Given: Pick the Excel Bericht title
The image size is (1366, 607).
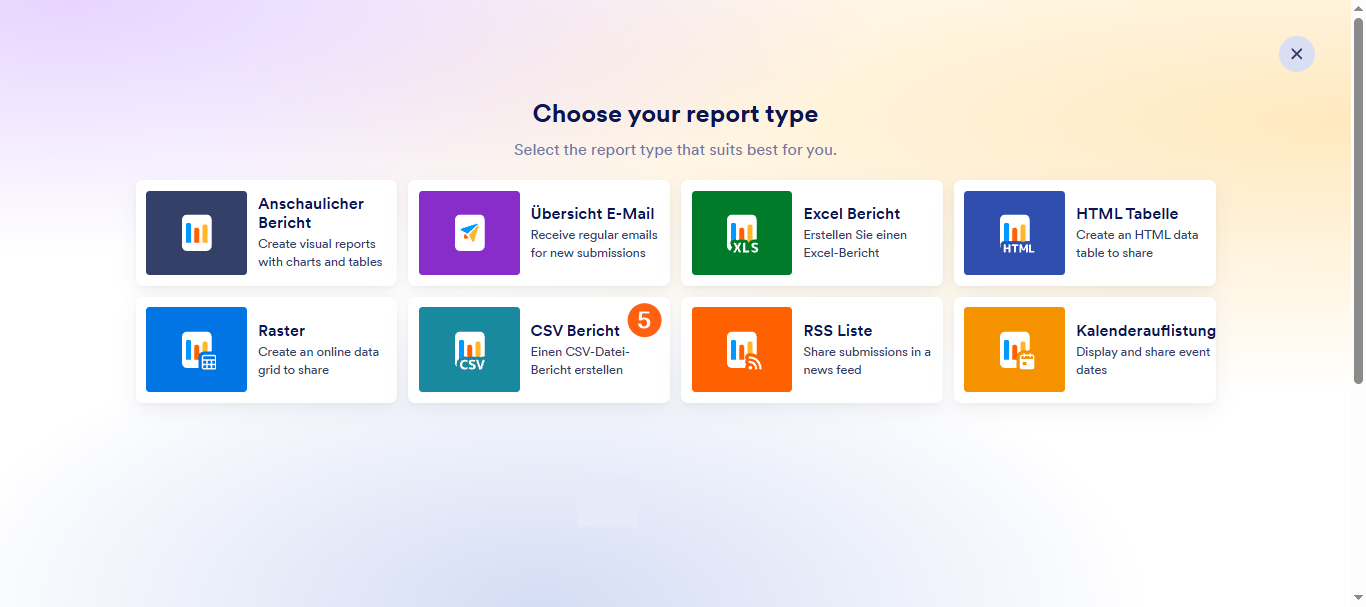Looking at the screenshot, I should click(x=852, y=214).
